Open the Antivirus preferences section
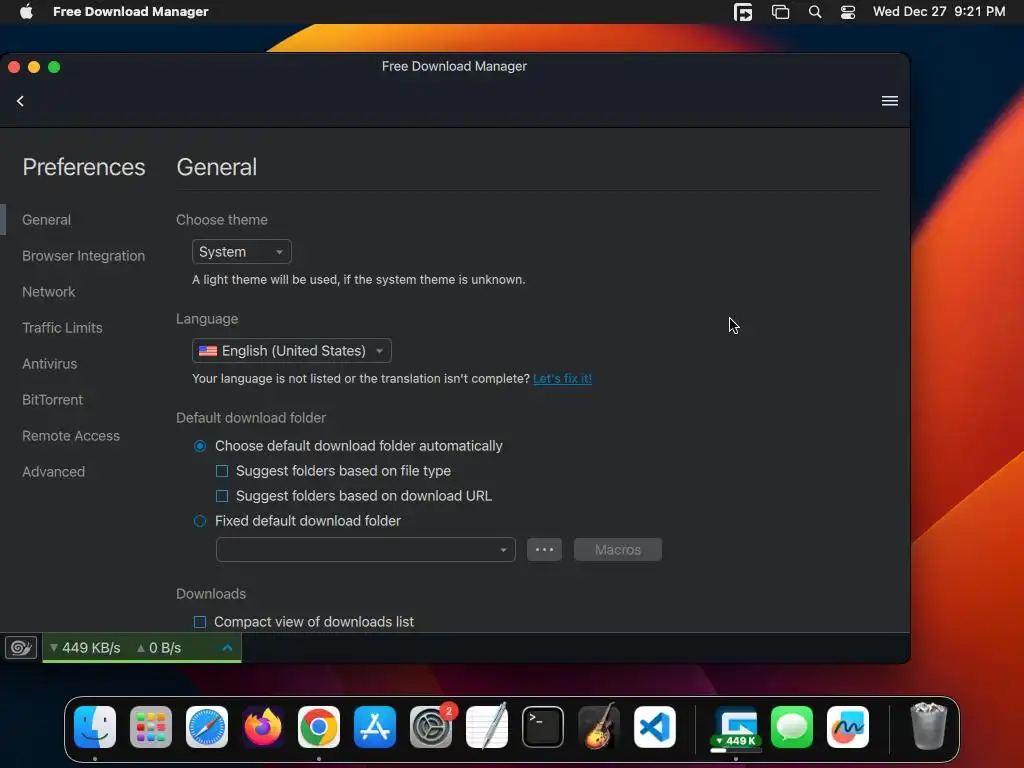This screenshot has width=1024, height=768. (50, 364)
